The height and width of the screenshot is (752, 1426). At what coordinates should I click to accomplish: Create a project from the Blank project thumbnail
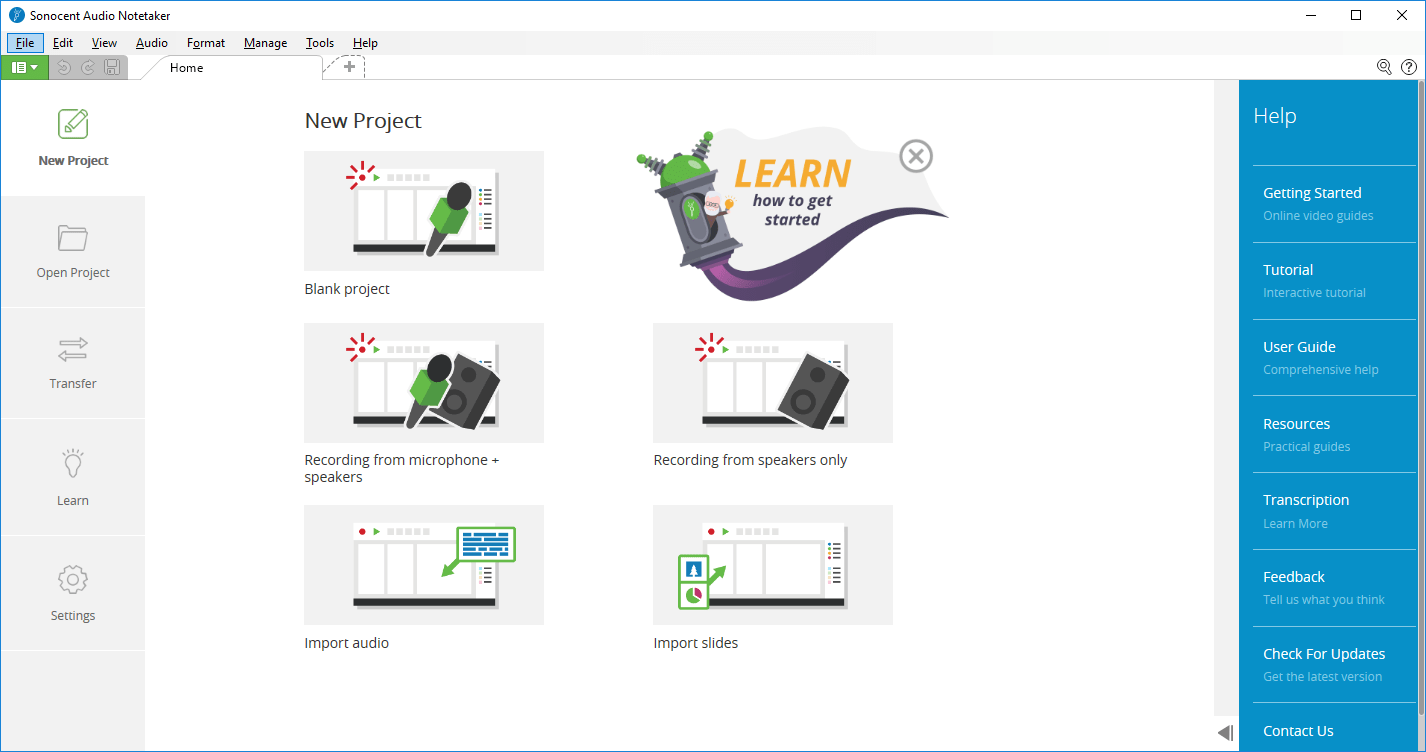(423, 210)
